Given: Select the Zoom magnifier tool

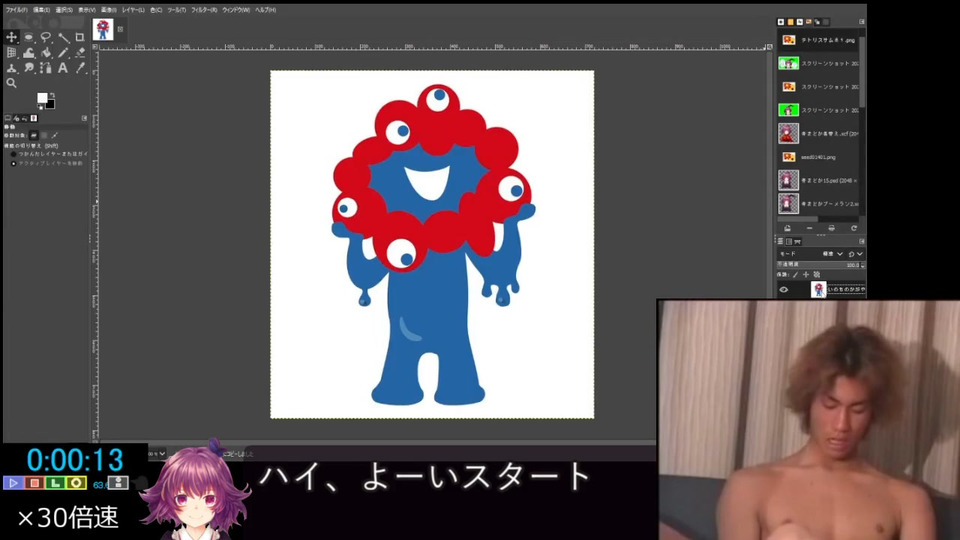Looking at the screenshot, I should (11, 83).
